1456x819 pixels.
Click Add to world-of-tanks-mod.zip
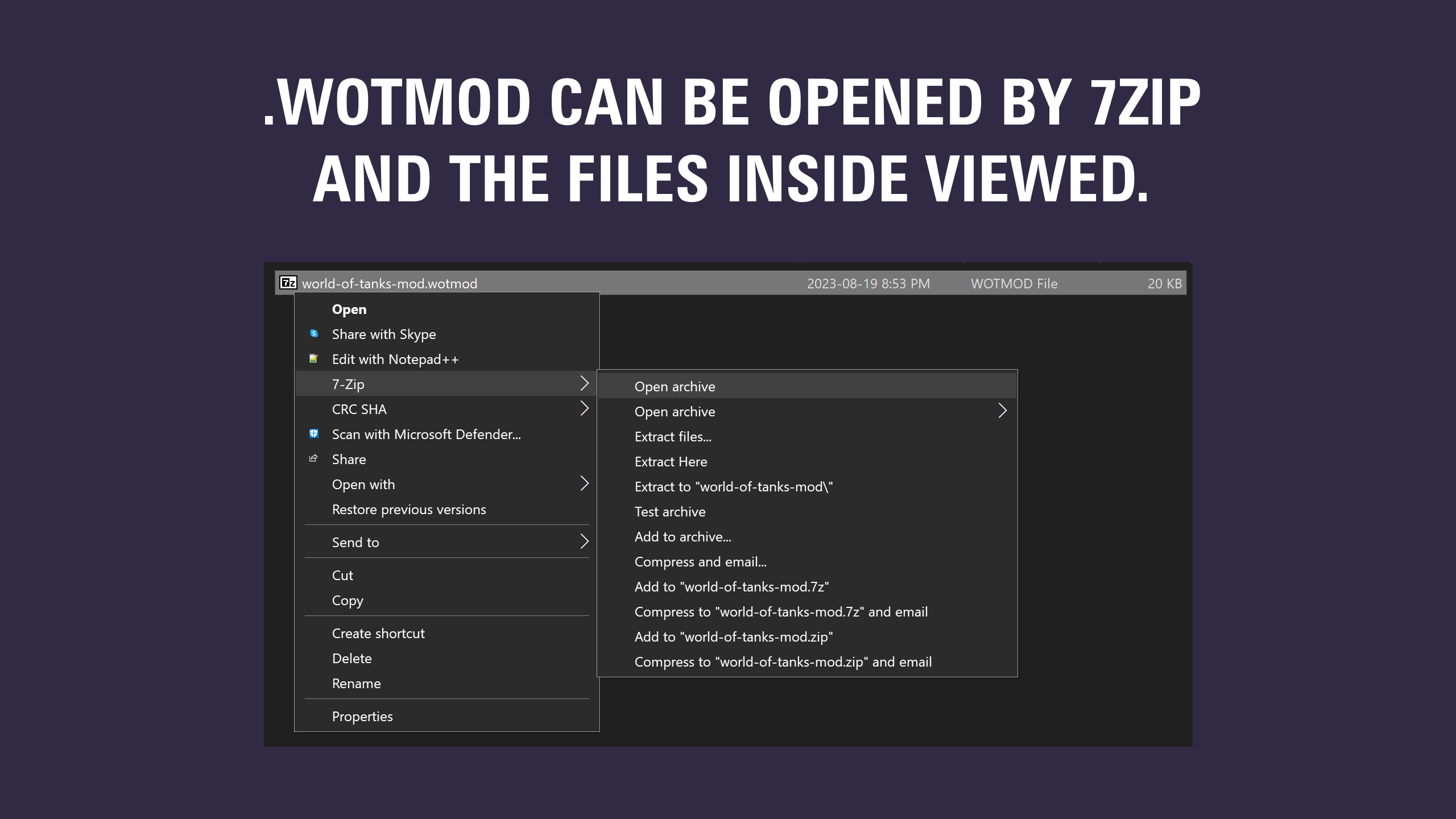[x=734, y=636]
